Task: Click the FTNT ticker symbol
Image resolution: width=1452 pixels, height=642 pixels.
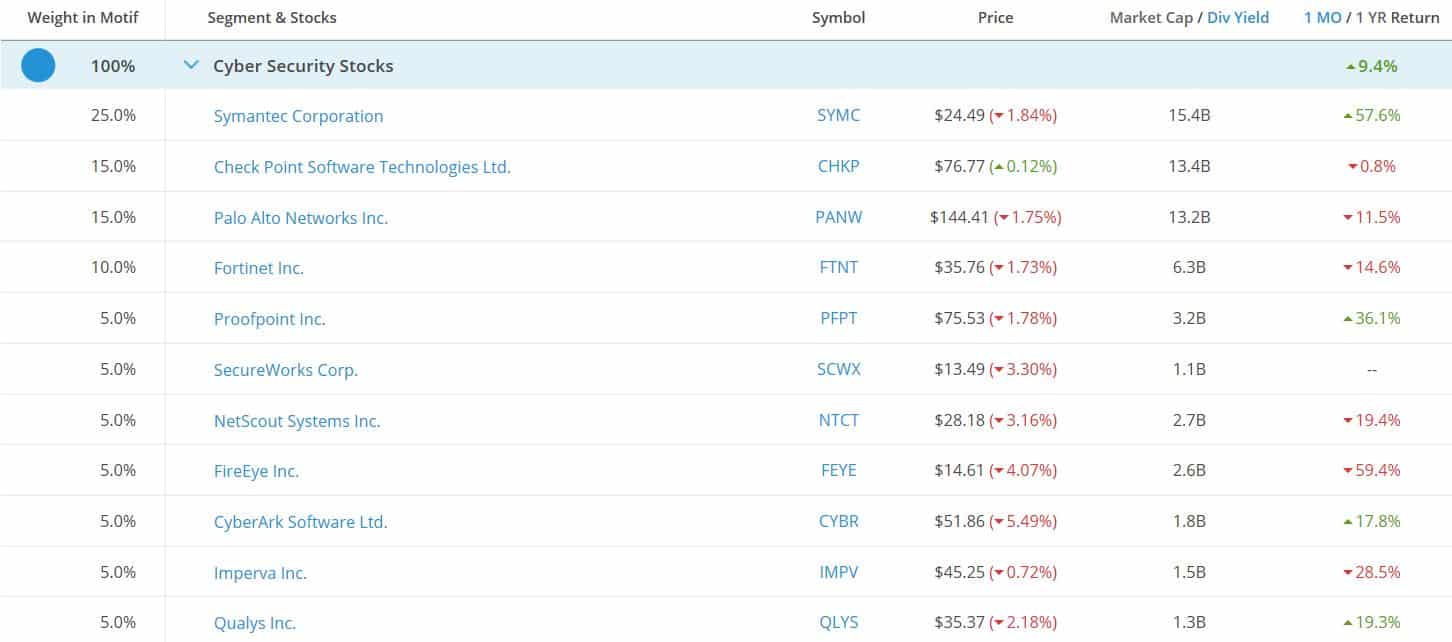Action: [x=838, y=268]
